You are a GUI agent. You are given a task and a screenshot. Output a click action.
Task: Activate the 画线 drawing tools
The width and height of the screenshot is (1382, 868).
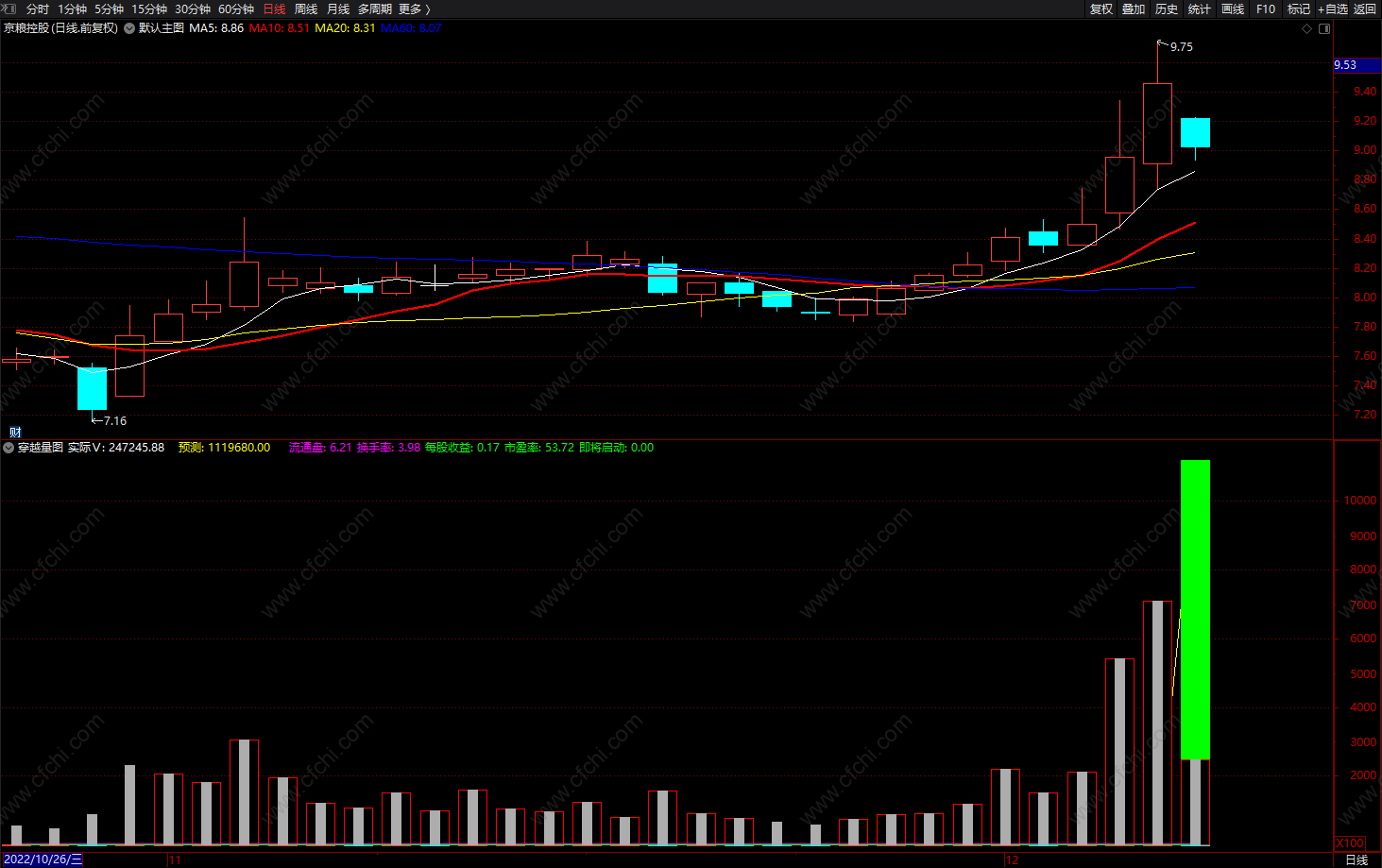[1233, 9]
